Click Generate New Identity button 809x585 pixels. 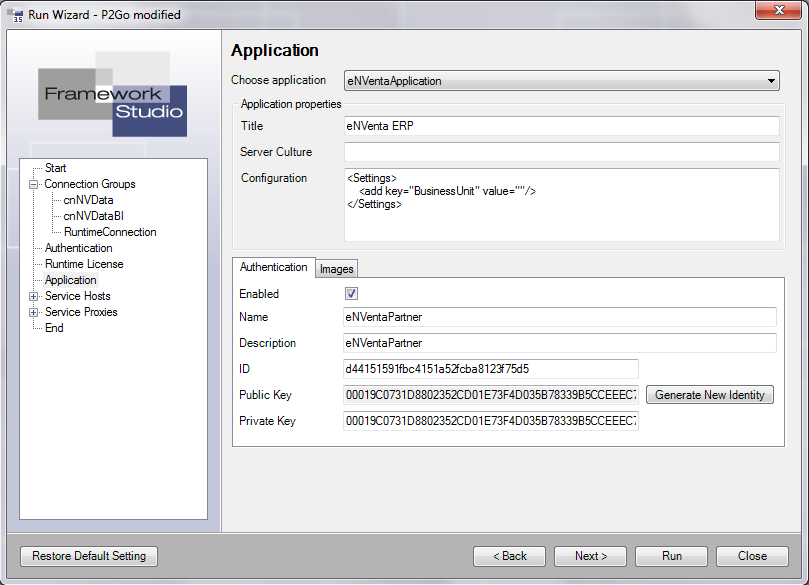pyautogui.click(x=709, y=395)
